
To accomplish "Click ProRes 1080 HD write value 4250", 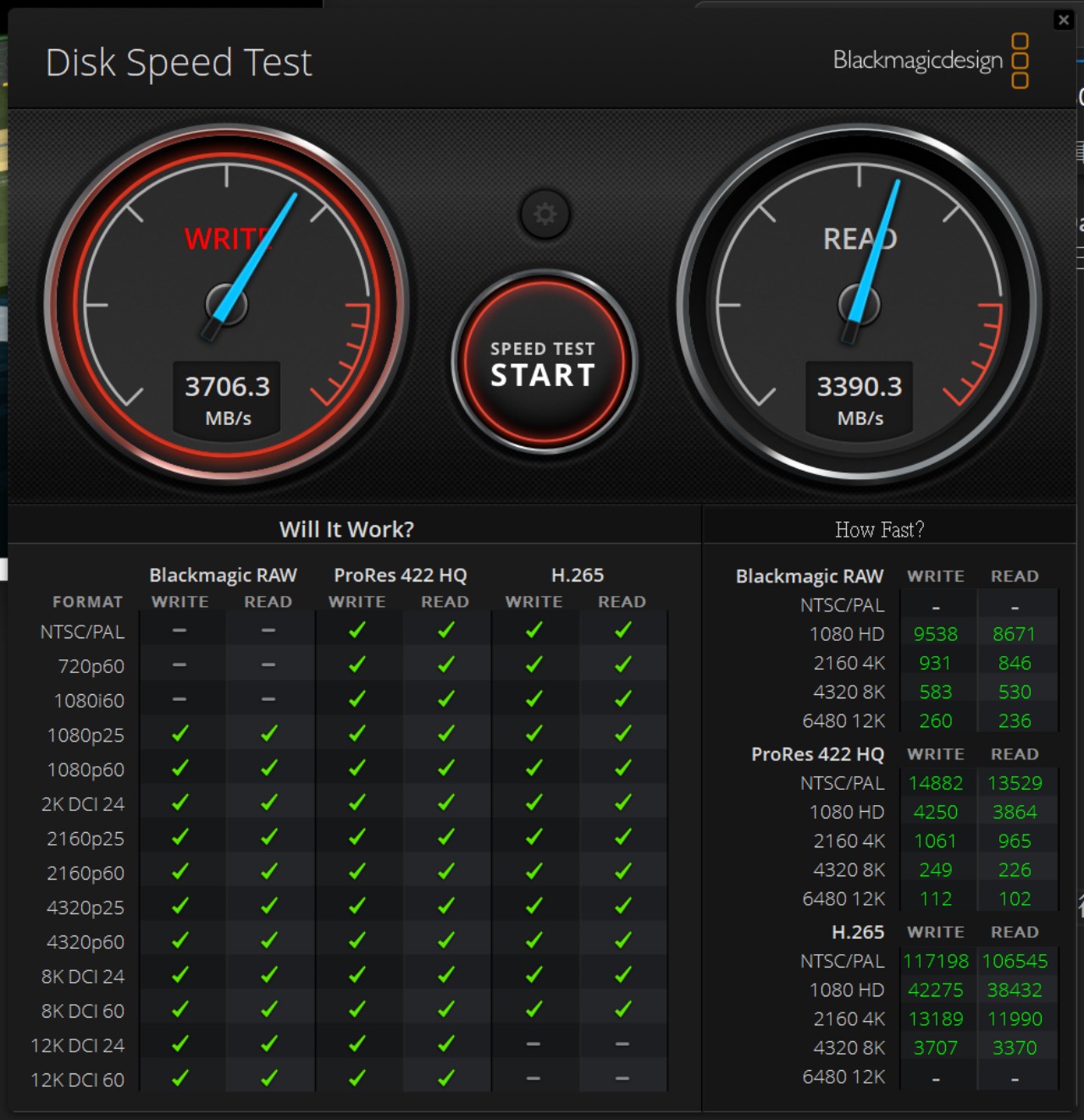I will coord(936,812).
